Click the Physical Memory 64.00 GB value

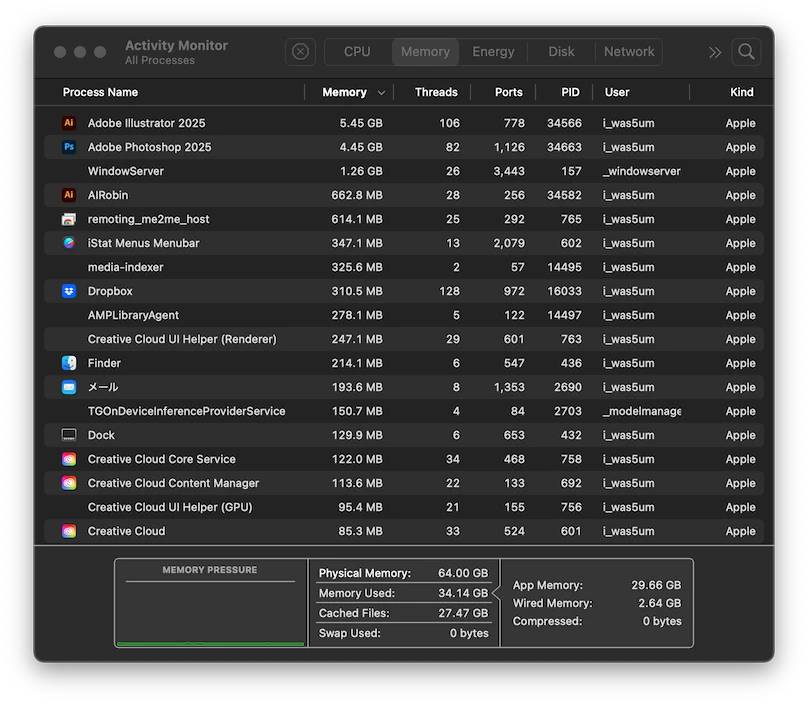click(x=463, y=573)
